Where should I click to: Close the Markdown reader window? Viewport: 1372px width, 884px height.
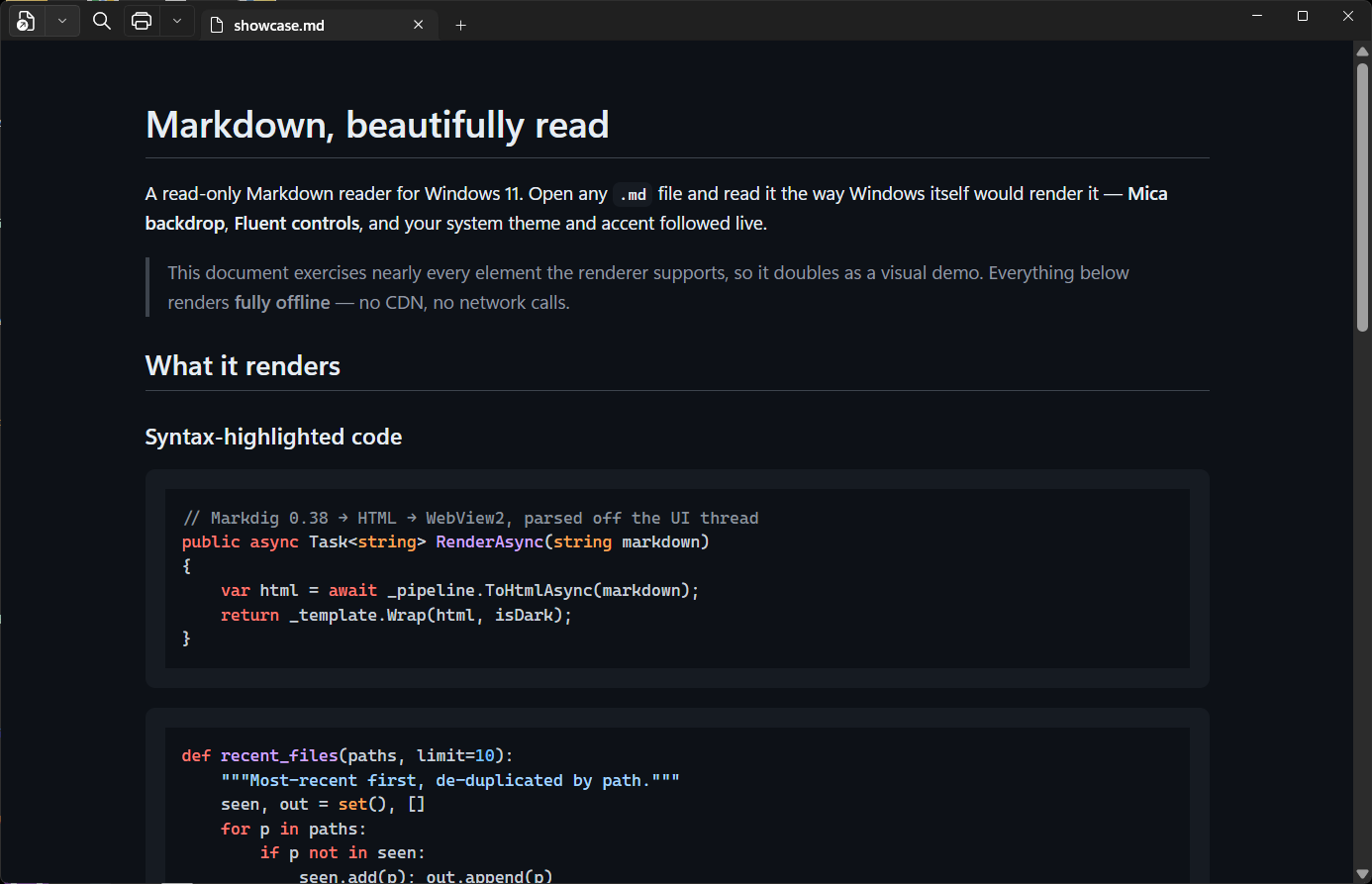[1348, 16]
